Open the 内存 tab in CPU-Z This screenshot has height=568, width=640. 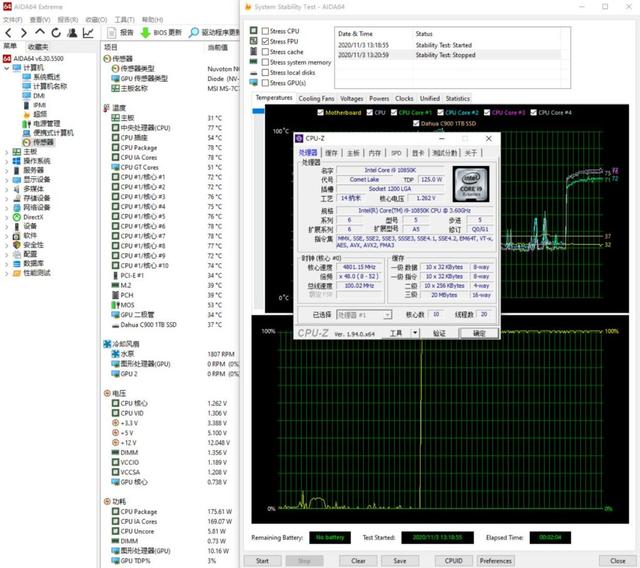pyautogui.click(x=375, y=153)
